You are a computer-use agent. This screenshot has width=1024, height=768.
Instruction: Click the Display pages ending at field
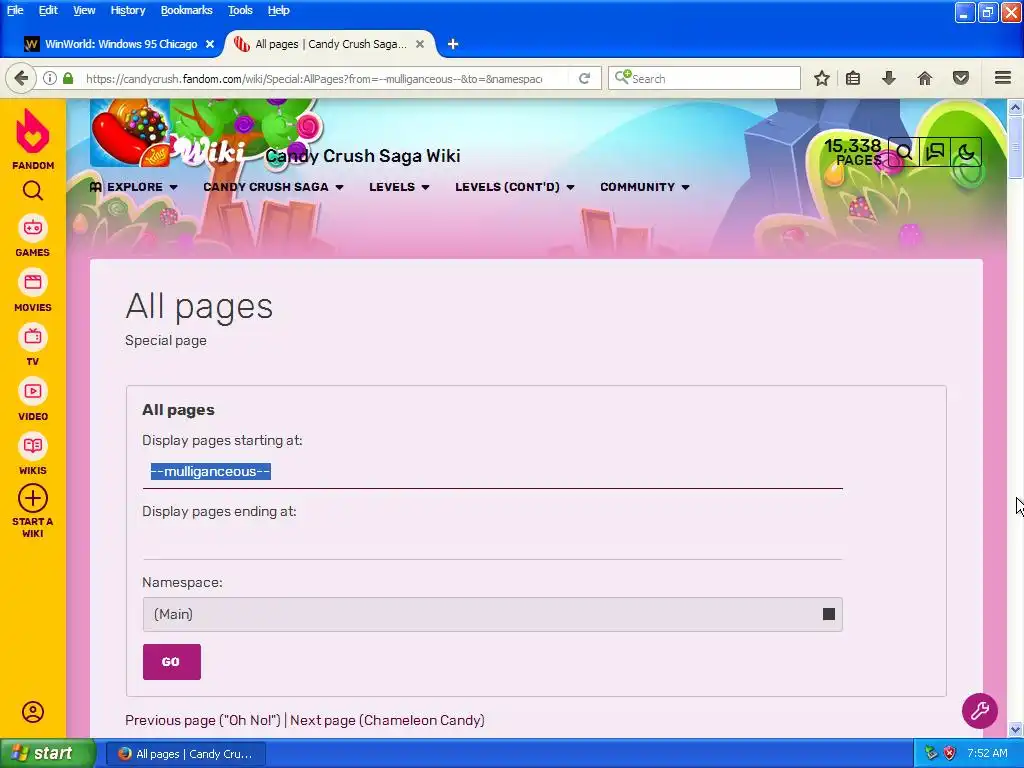point(492,543)
